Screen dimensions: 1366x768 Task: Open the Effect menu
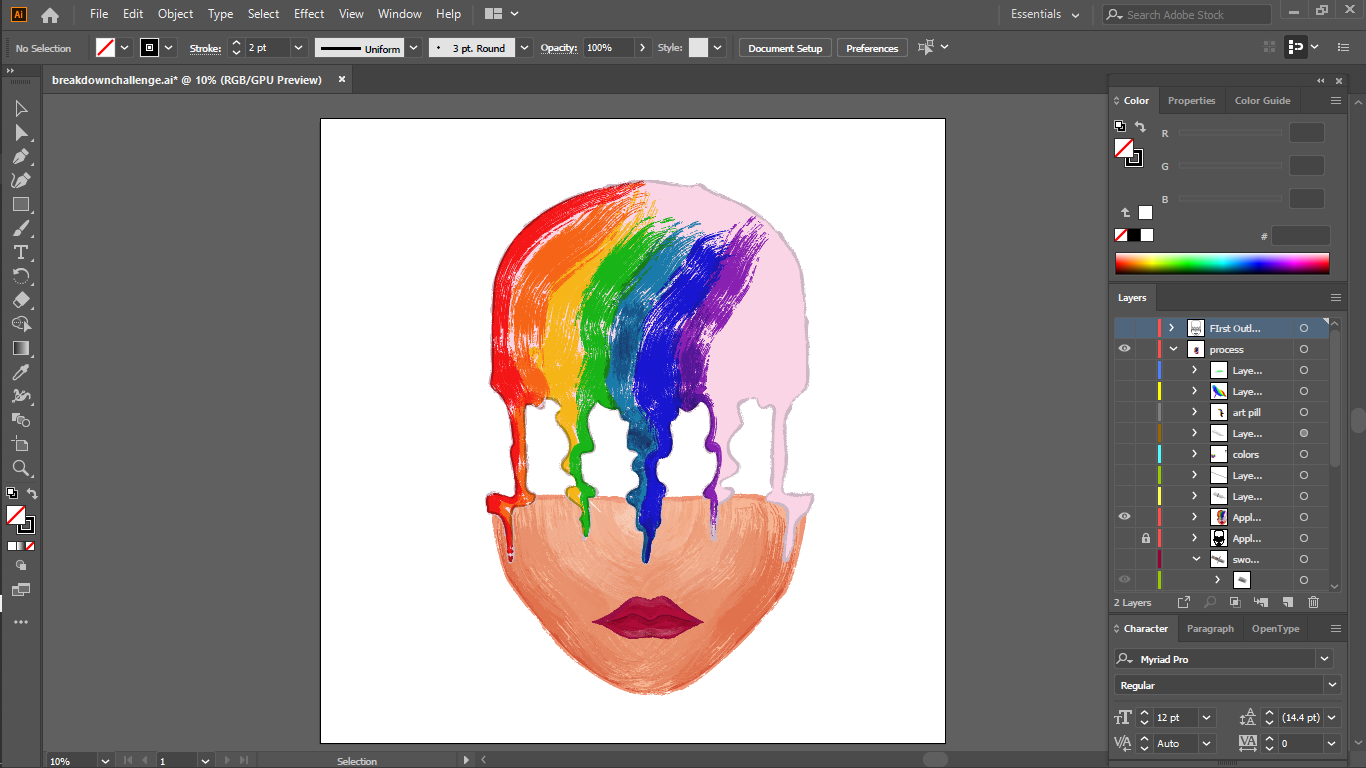309,14
